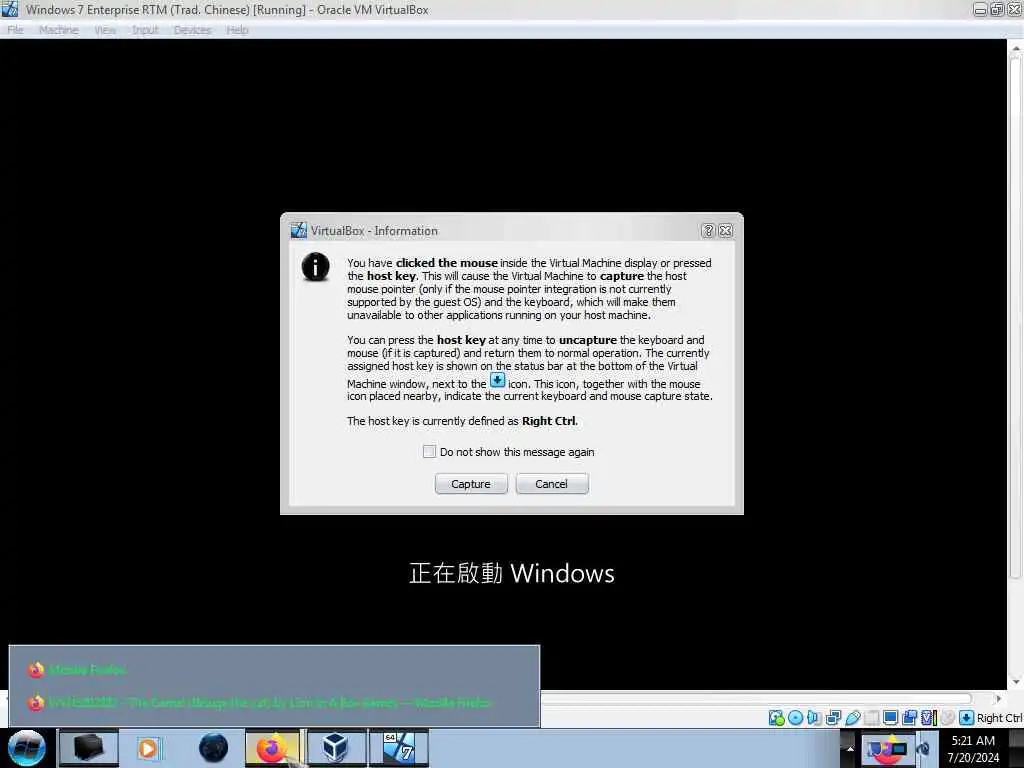Click the USB devices status icon
1024x768 pixels.
point(853,718)
